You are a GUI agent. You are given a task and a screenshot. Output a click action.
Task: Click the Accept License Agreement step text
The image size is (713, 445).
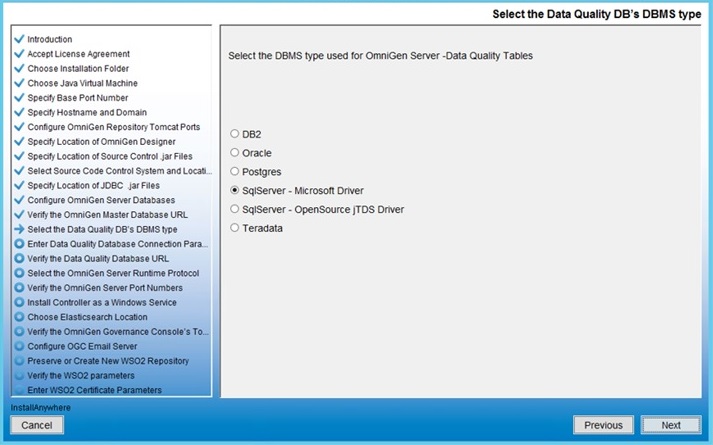[79, 54]
